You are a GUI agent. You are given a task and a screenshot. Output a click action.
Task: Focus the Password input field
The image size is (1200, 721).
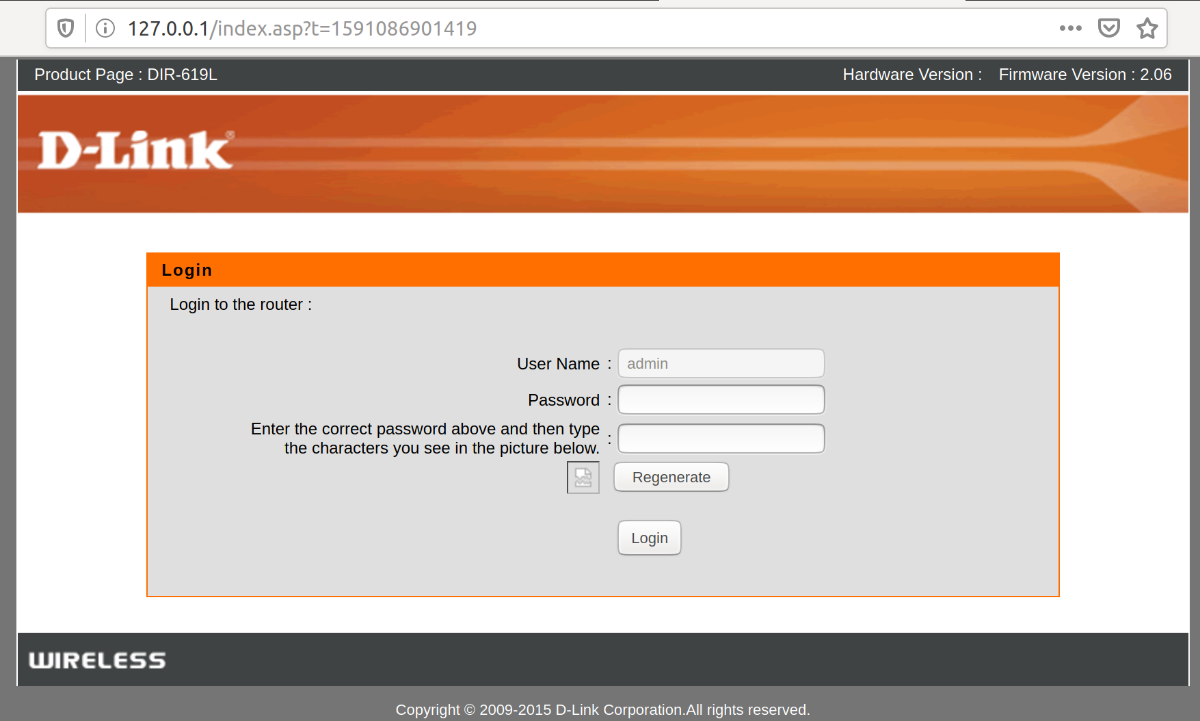tap(721, 400)
